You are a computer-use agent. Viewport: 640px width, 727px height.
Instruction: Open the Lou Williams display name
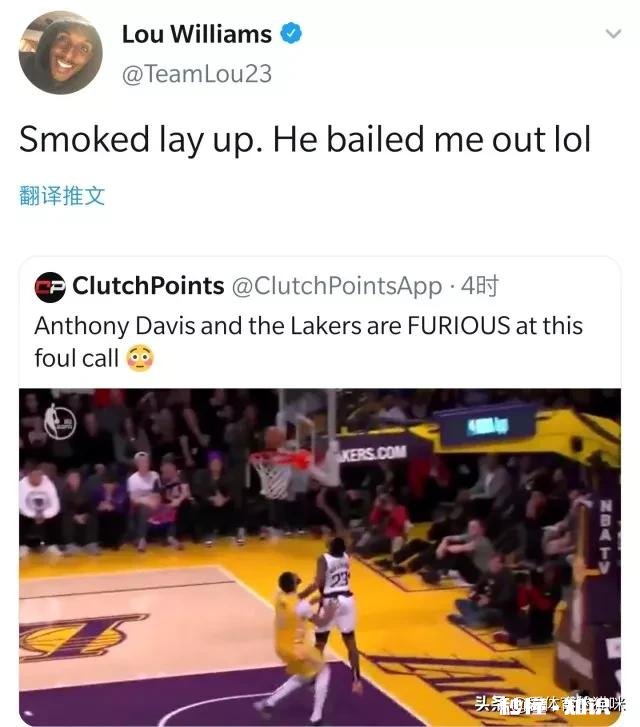pos(196,34)
